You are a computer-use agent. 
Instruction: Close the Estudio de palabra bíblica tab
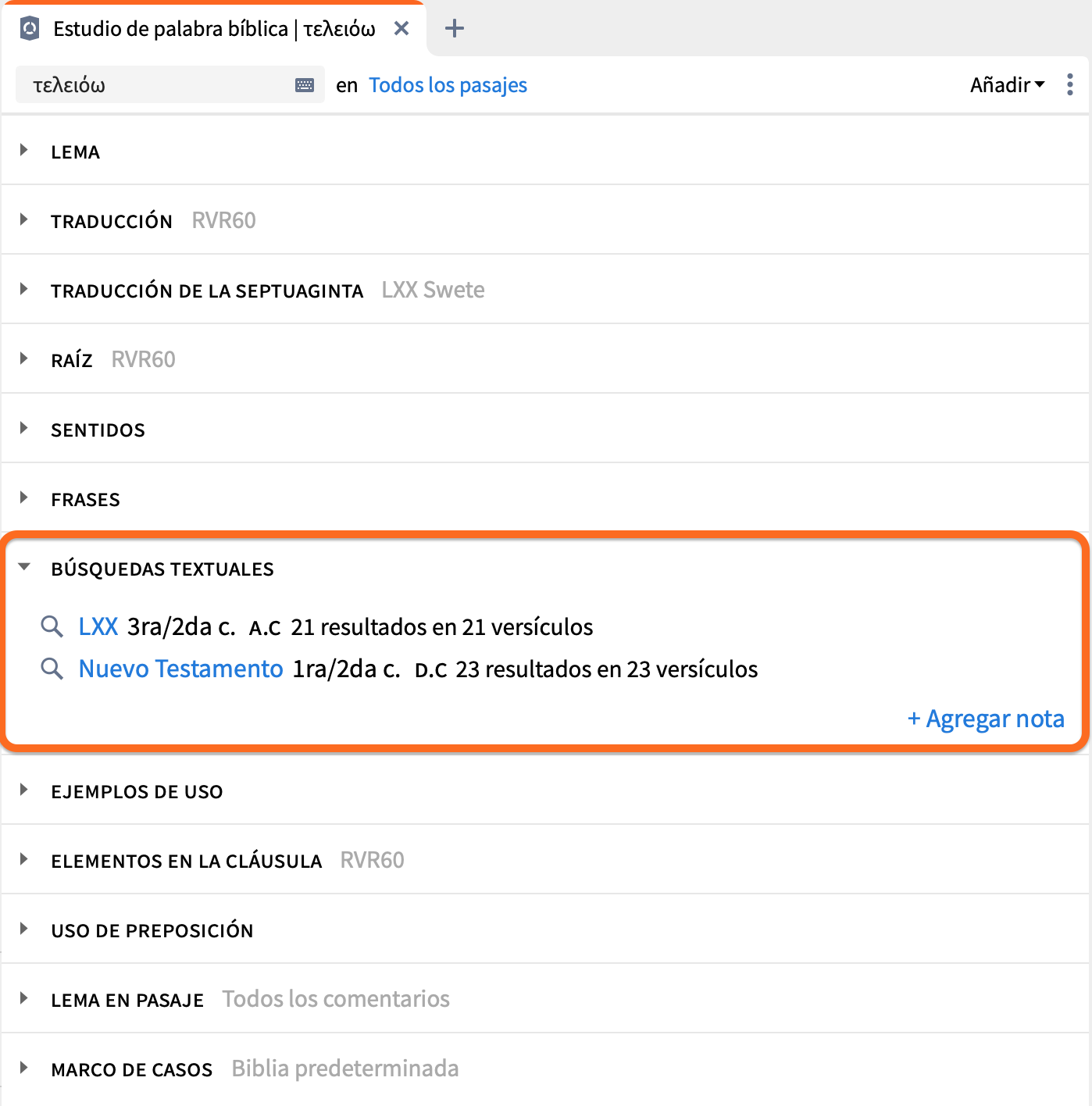[x=401, y=29]
